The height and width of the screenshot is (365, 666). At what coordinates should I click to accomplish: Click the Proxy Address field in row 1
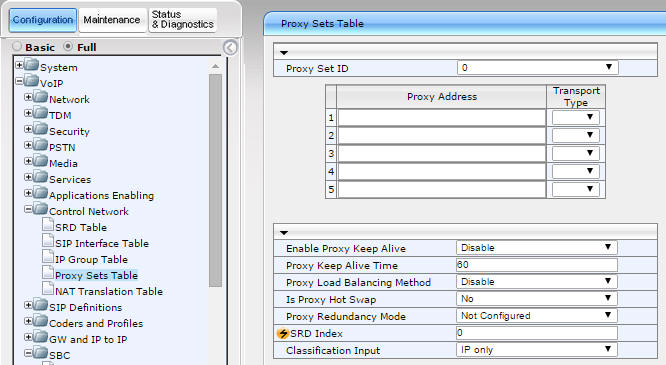[442, 118]
